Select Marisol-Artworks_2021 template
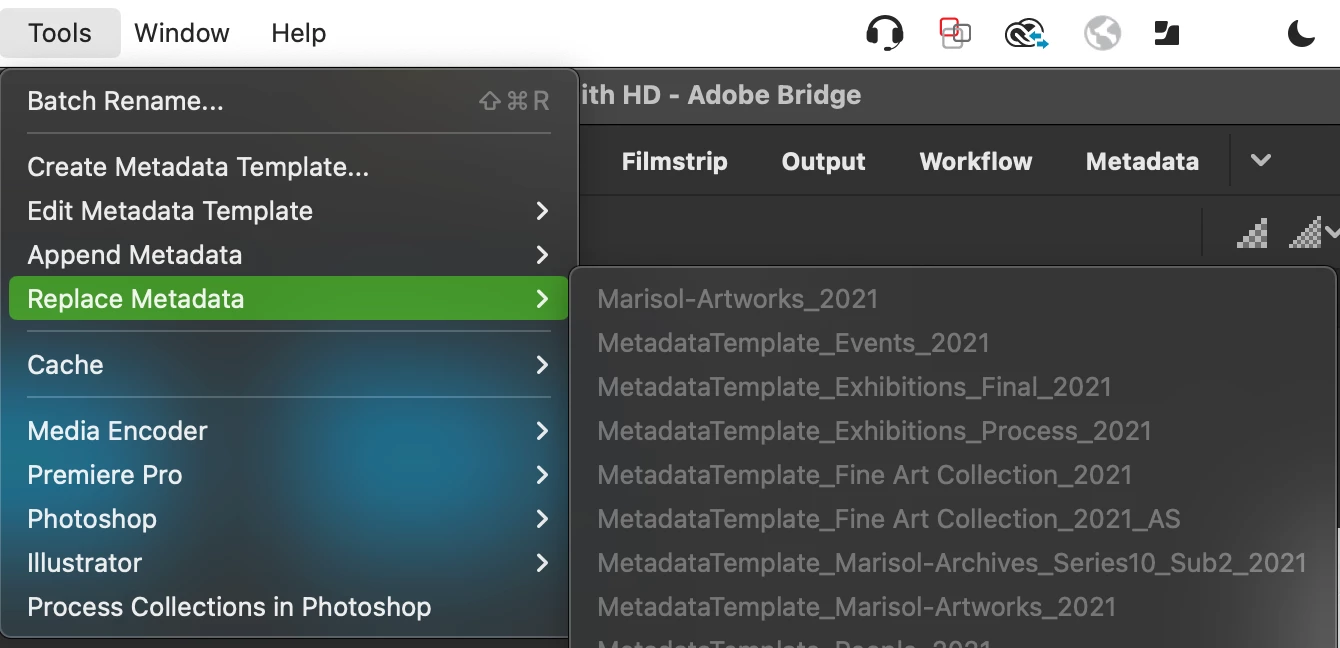Viewport: 1340px width, 648px height. [953, 299]
